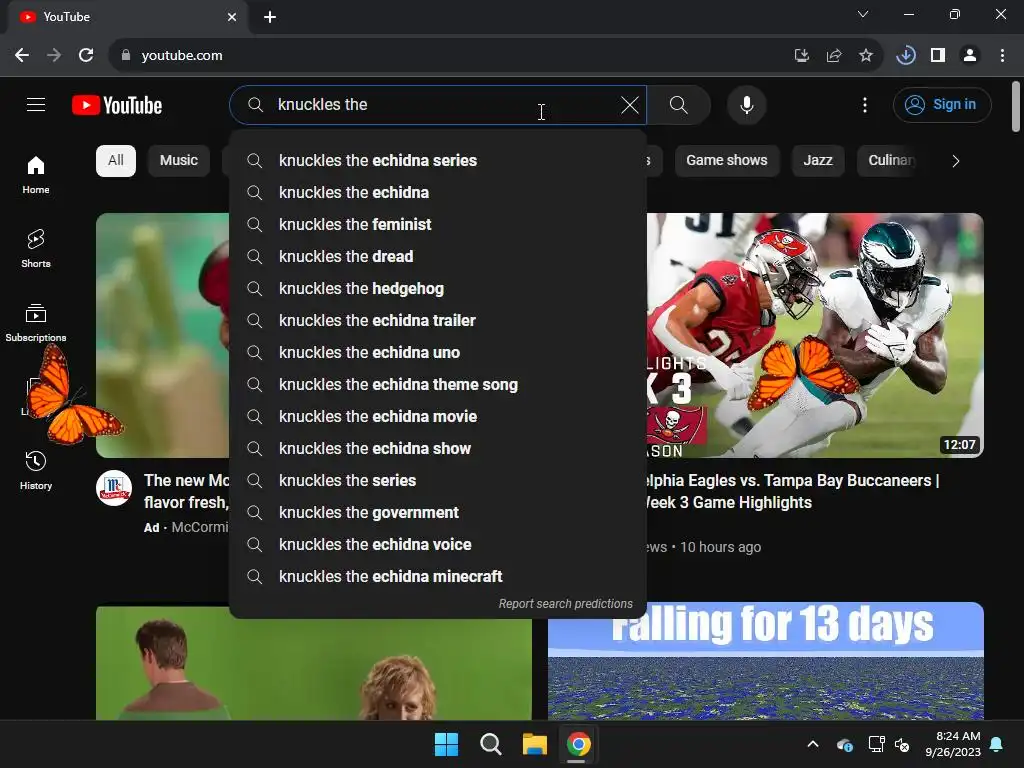Choose suggestion 'knuckles the echidna series'
Viewport: 1024px width, 768px height.
[x=438, y=161]
